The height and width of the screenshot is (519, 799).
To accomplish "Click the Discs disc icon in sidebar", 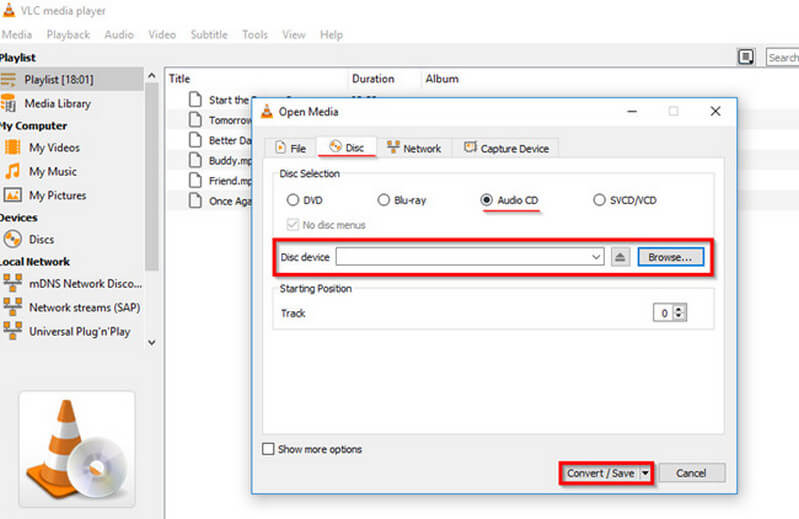I will tap(12, 239).
